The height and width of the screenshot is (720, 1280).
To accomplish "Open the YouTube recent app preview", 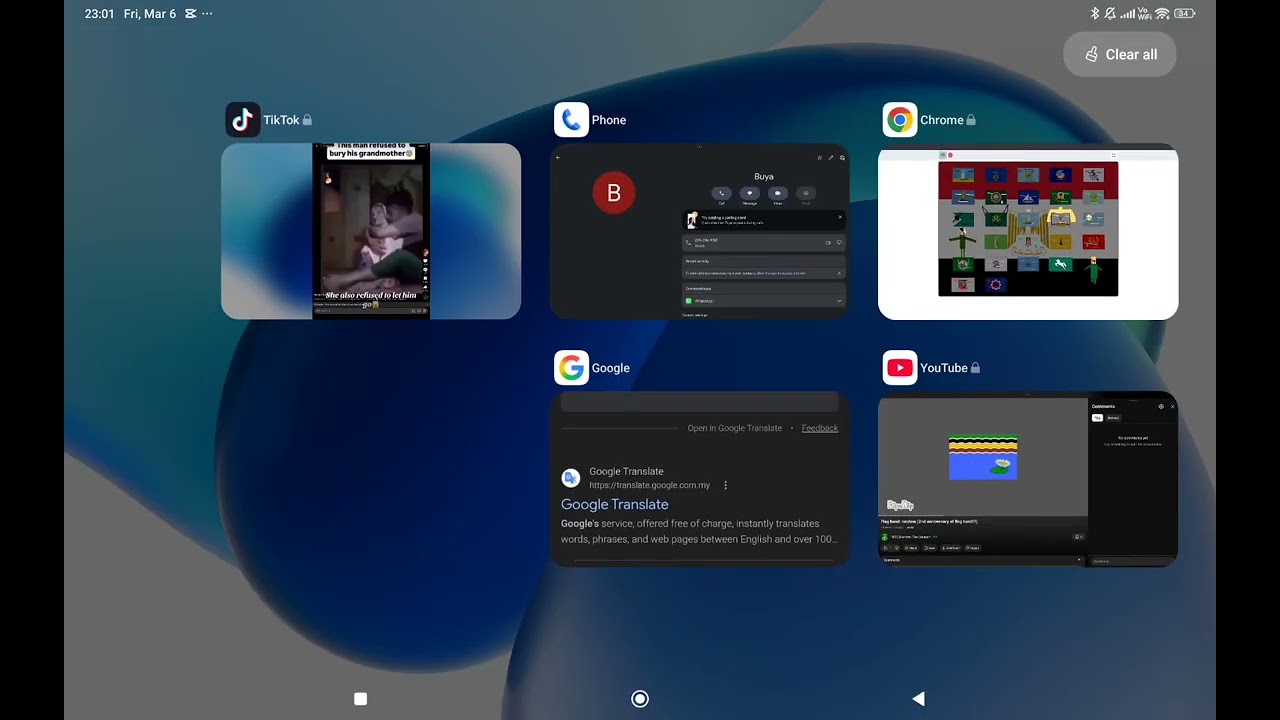I will pyautogui.click(x=1028, y=479).
